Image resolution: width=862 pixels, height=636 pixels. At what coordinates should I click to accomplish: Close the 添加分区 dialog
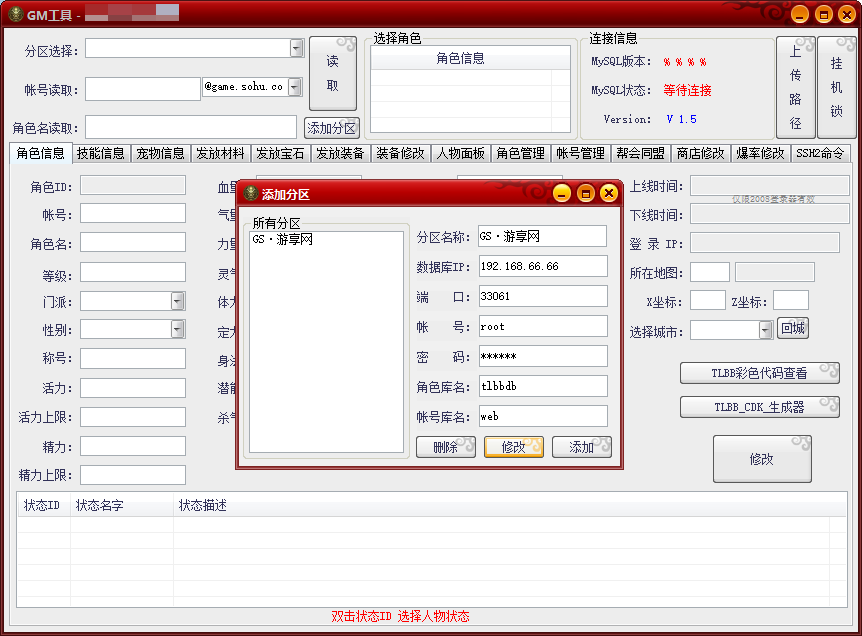pyautogui.click(x=608, y=193)
